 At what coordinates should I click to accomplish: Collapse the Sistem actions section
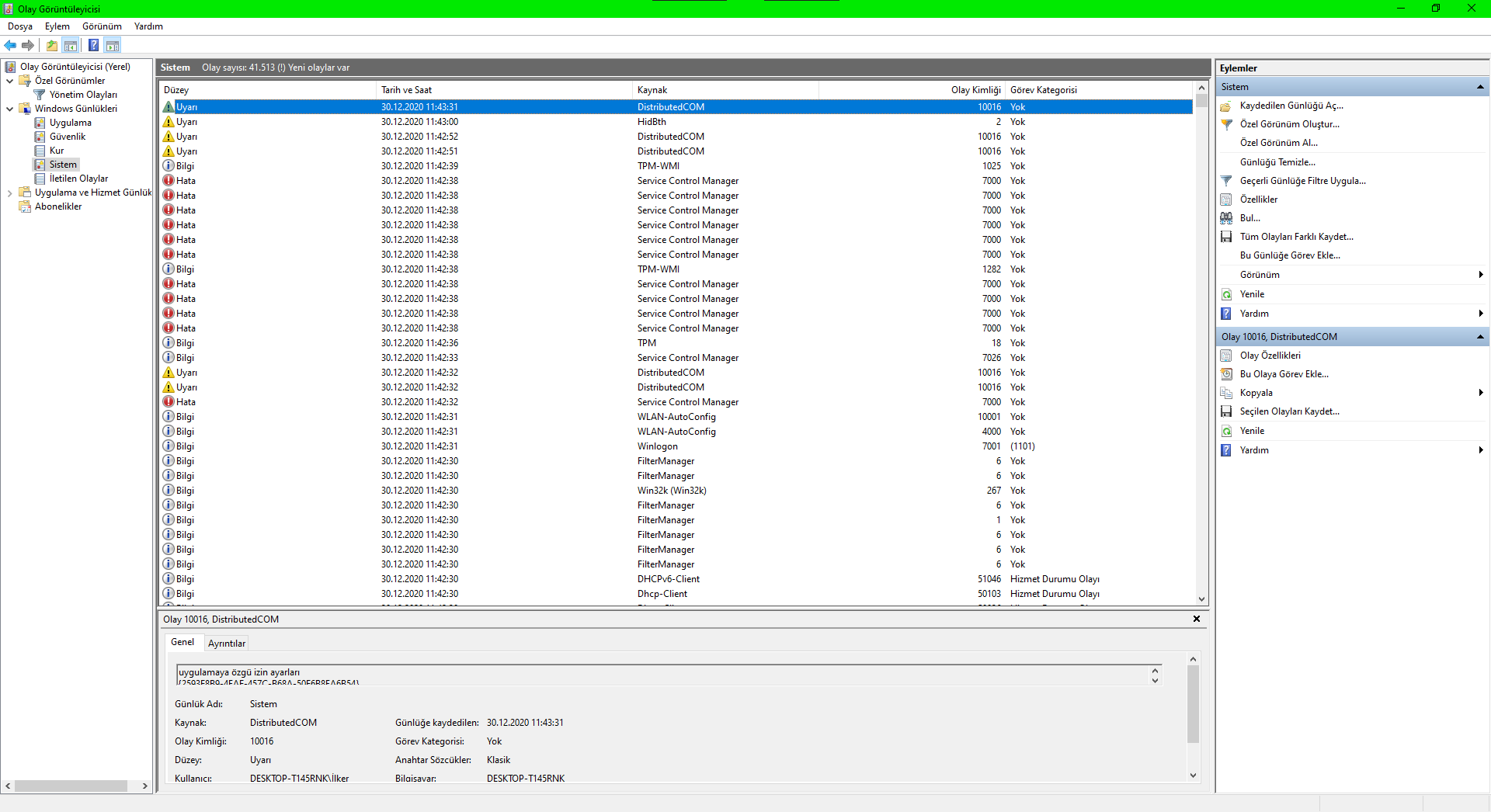pos(1480,87)
